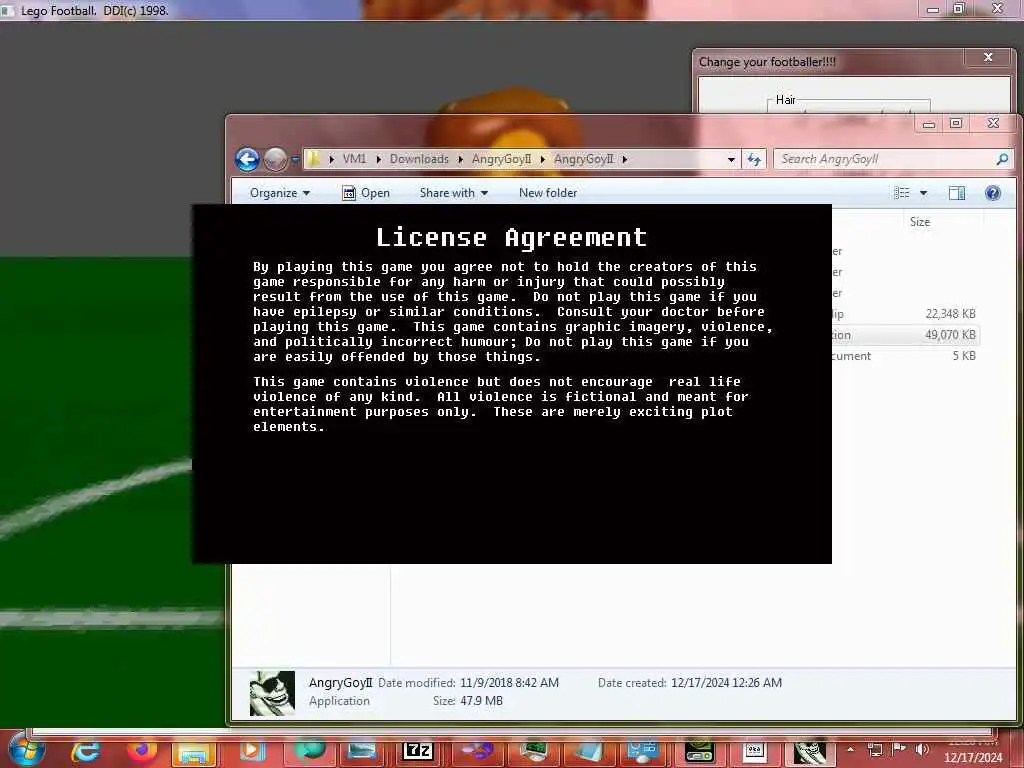Switch to the AngryGoyII face icon on the taskbar
1024x768 pixels.
pos(810,752)
